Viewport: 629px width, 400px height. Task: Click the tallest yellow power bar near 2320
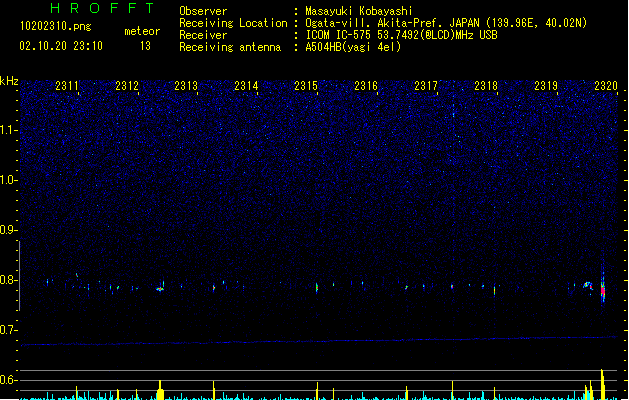pos(603,384)
